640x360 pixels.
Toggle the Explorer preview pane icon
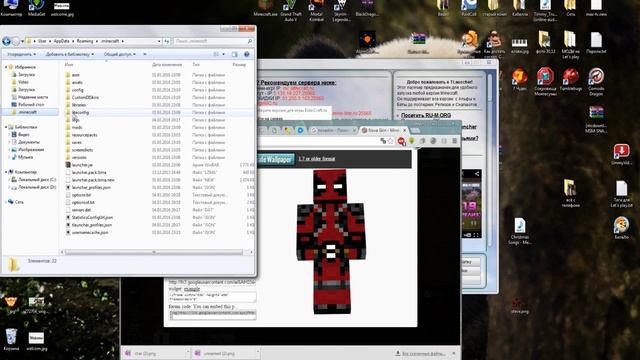(x=234, y=54)
